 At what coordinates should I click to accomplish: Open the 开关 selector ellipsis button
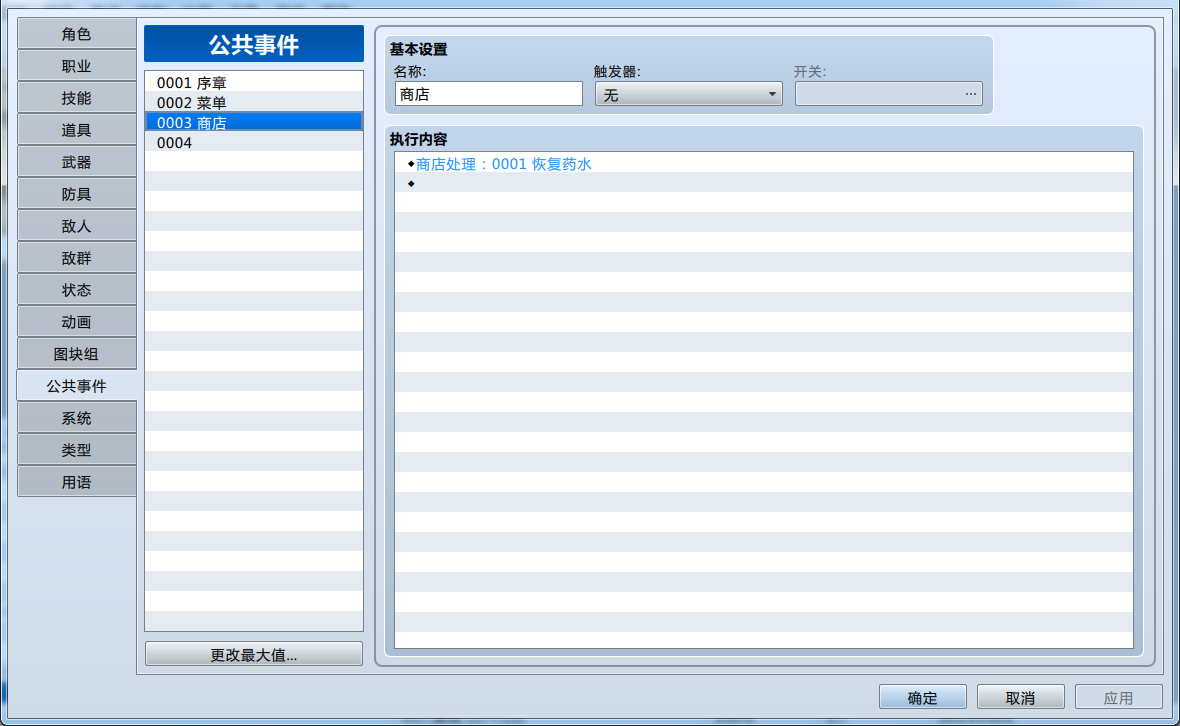pos(971,94)
